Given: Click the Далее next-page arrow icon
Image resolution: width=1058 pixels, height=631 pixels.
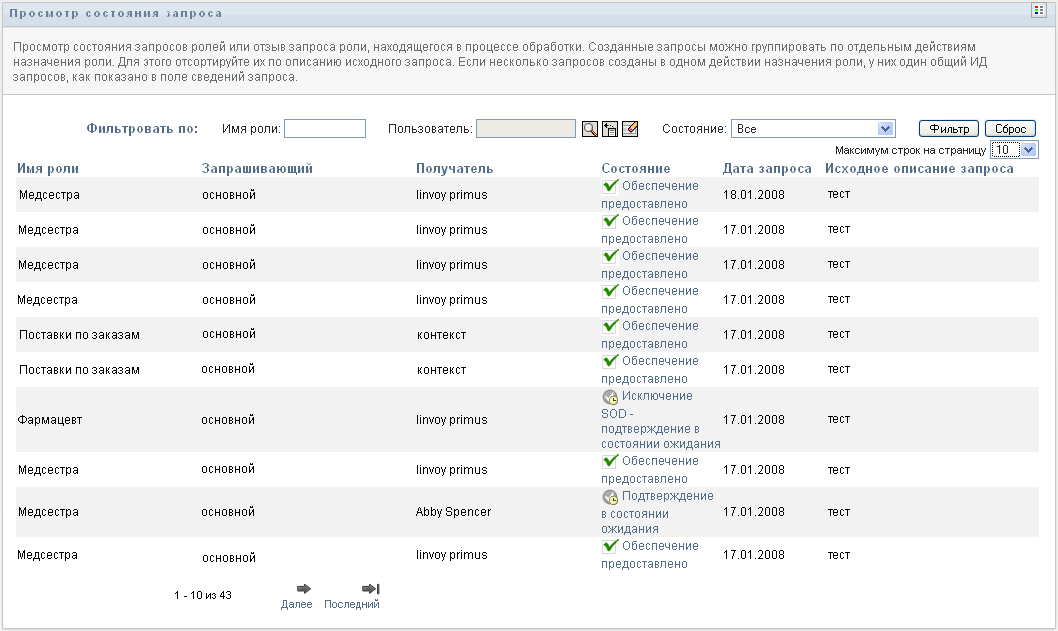Looking at the screenshot, I should pos(304,589).
